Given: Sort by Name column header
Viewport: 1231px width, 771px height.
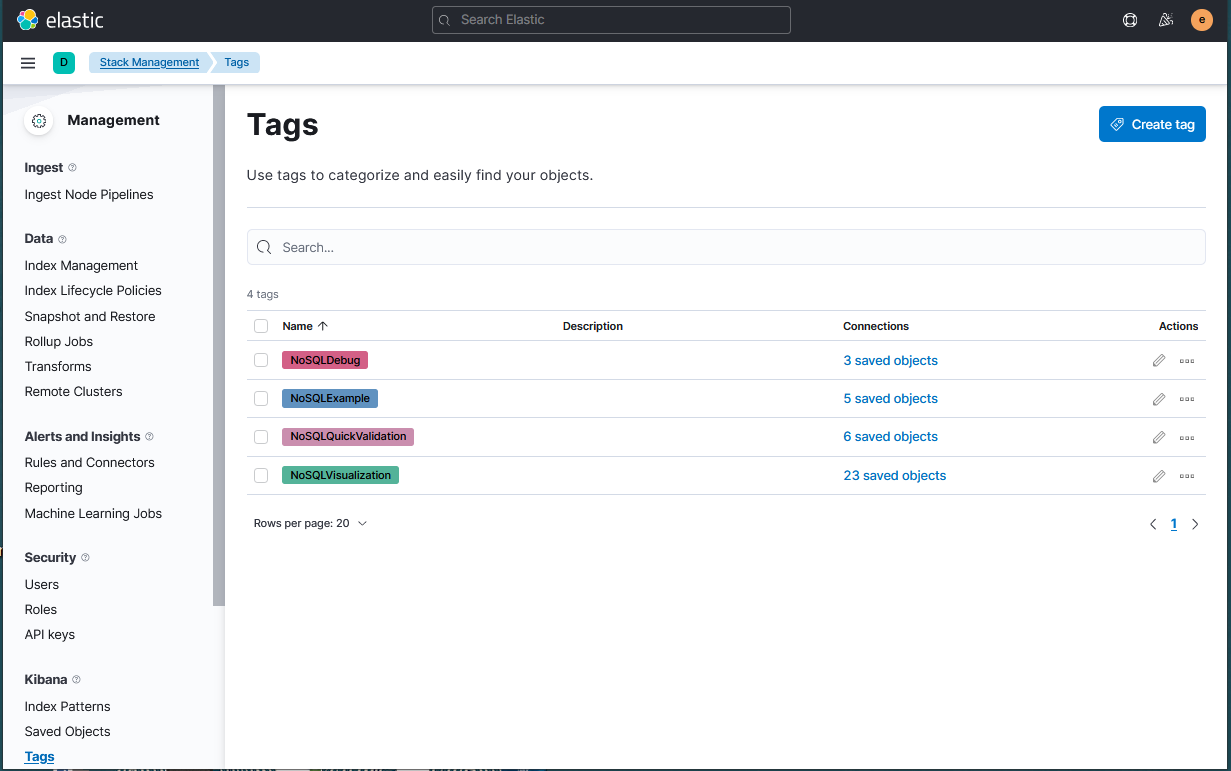Looking at the screenshot, I should click(305, 326).
